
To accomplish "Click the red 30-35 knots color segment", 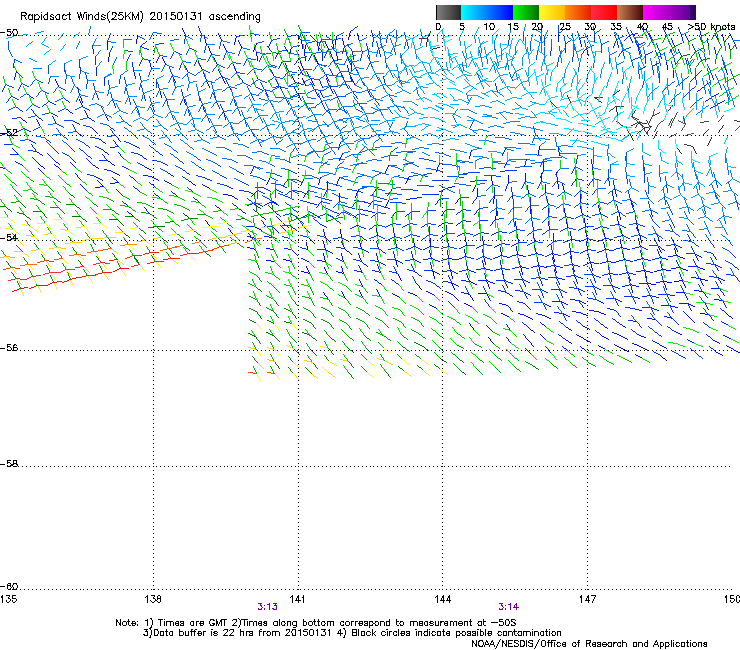I will tap(604, 12).
